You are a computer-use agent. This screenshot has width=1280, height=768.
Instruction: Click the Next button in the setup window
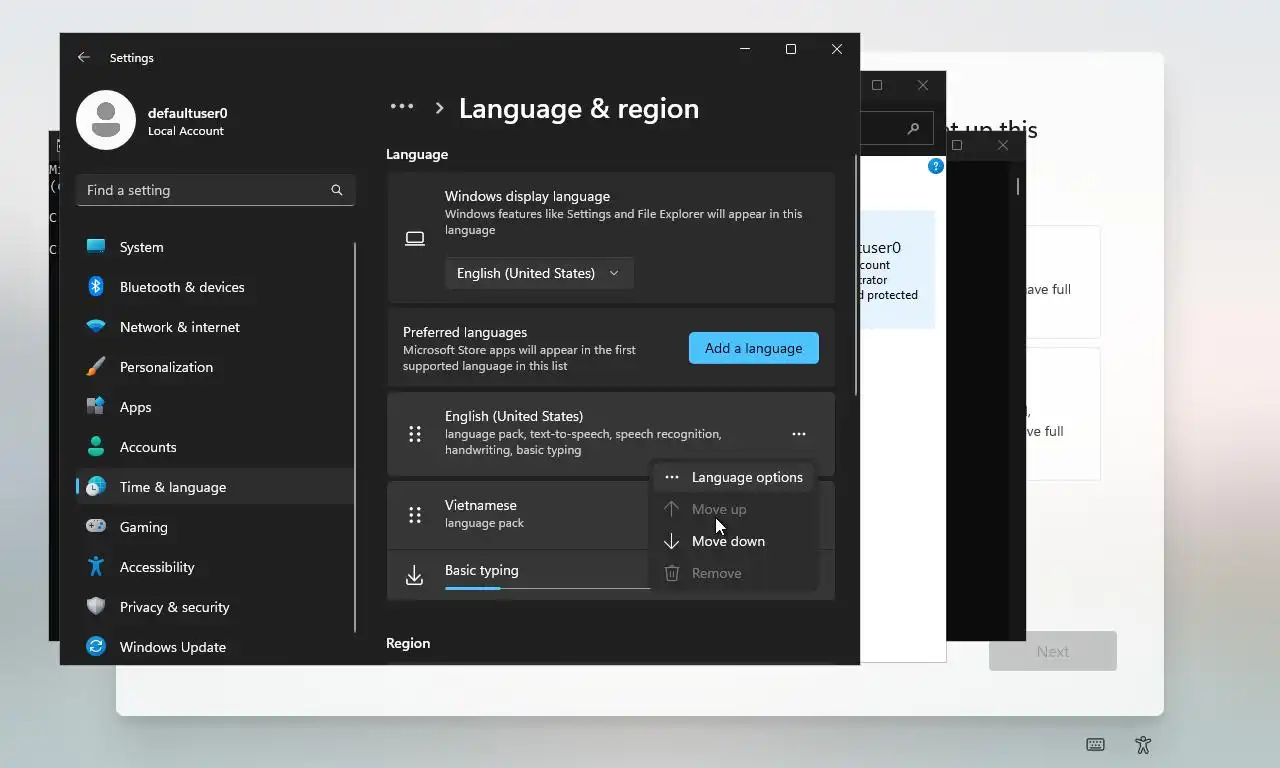click(x=1053, y=651)
